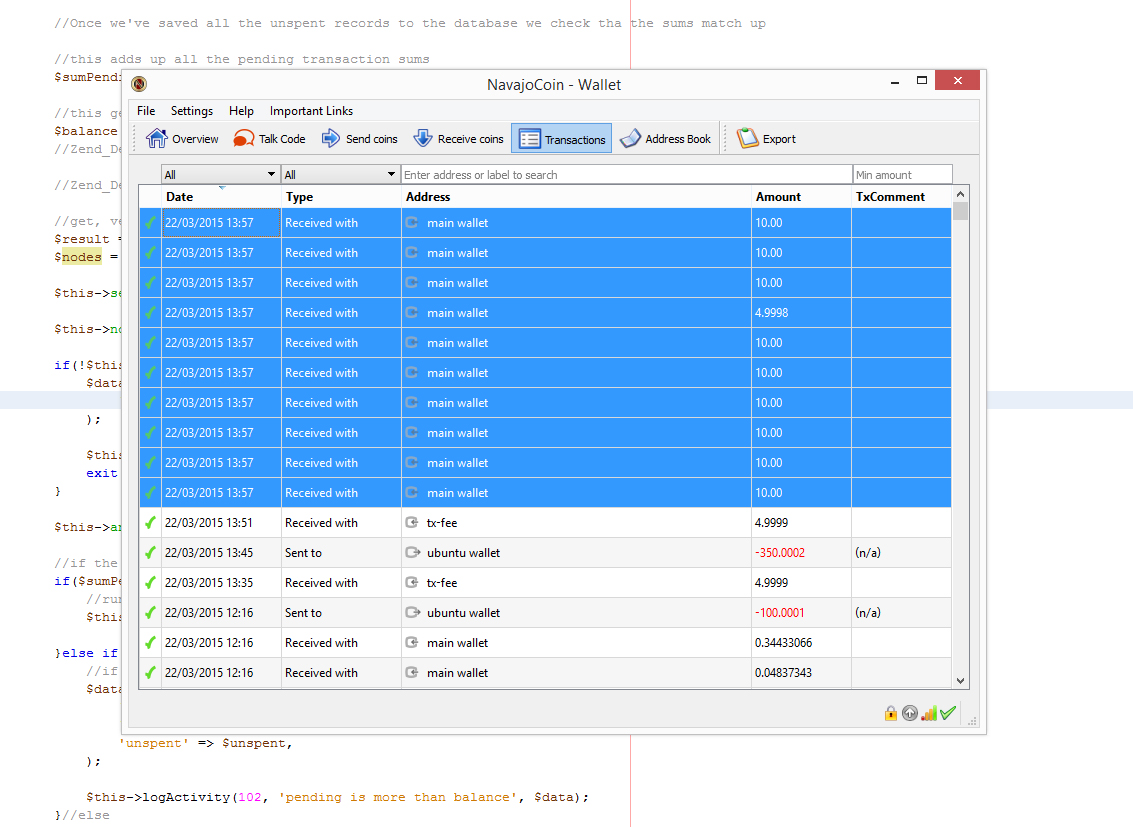Viewport: 1133px width, 827px height.
Task: Open the transaction type filter dropdown
Action: 340,174
